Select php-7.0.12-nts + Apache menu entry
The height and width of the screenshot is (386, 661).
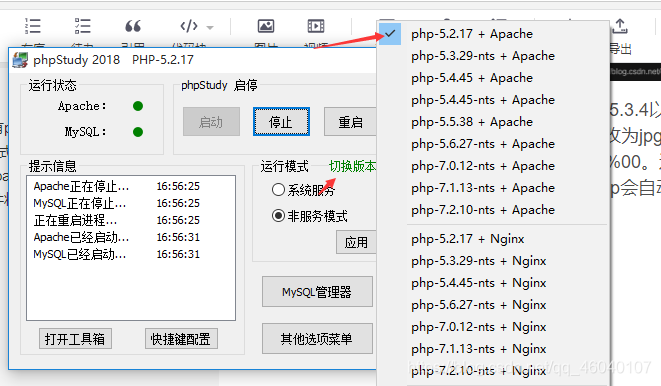[494, 166]
